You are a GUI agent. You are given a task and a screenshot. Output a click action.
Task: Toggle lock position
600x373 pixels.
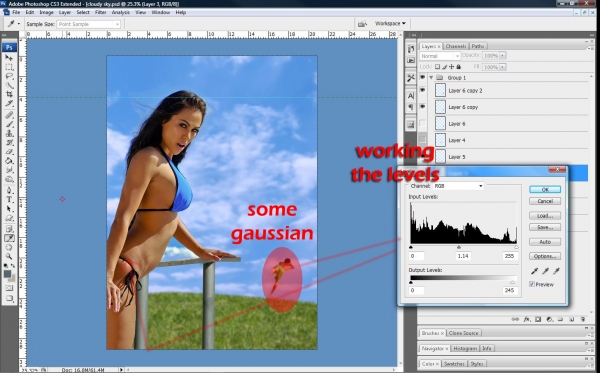point(452,67)
